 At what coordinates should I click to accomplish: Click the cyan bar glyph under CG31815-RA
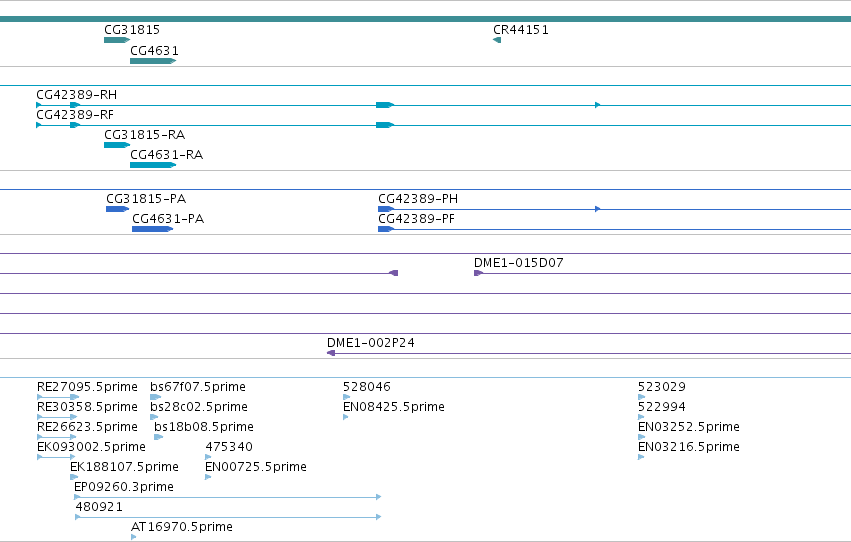click(117, 145)
